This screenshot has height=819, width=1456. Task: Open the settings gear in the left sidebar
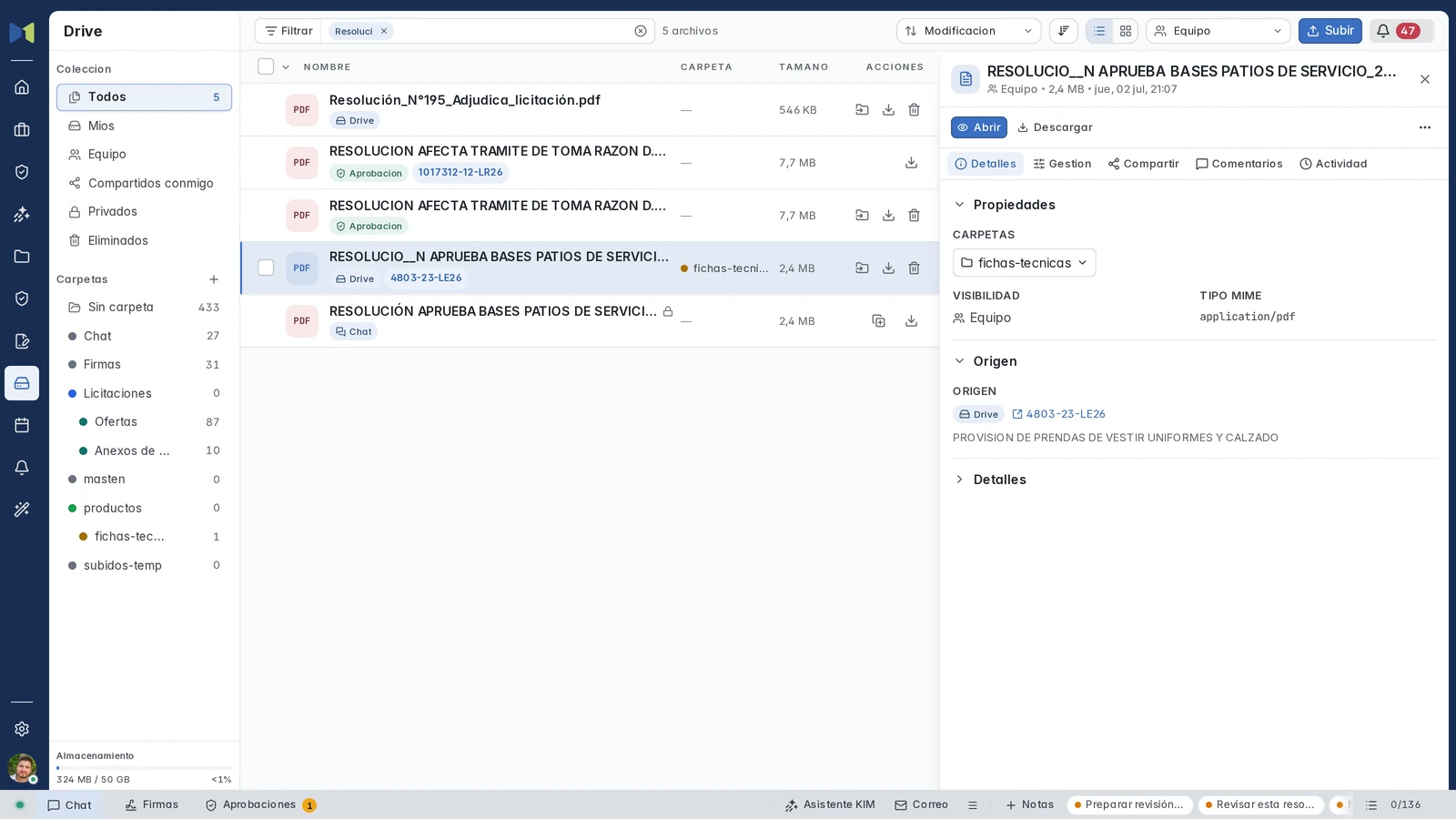pos(22,729)
